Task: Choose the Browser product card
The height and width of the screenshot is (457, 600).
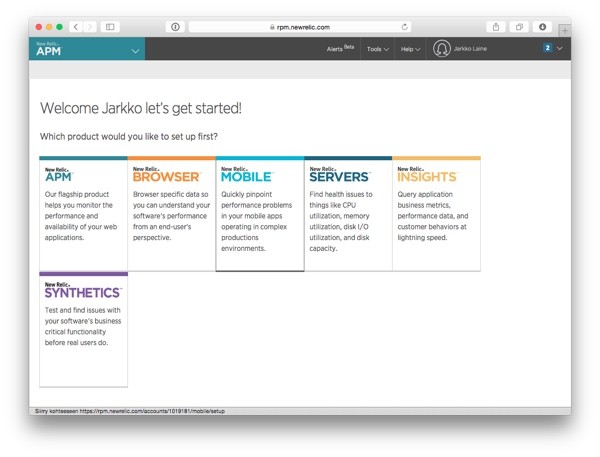Action: (171, 214)
